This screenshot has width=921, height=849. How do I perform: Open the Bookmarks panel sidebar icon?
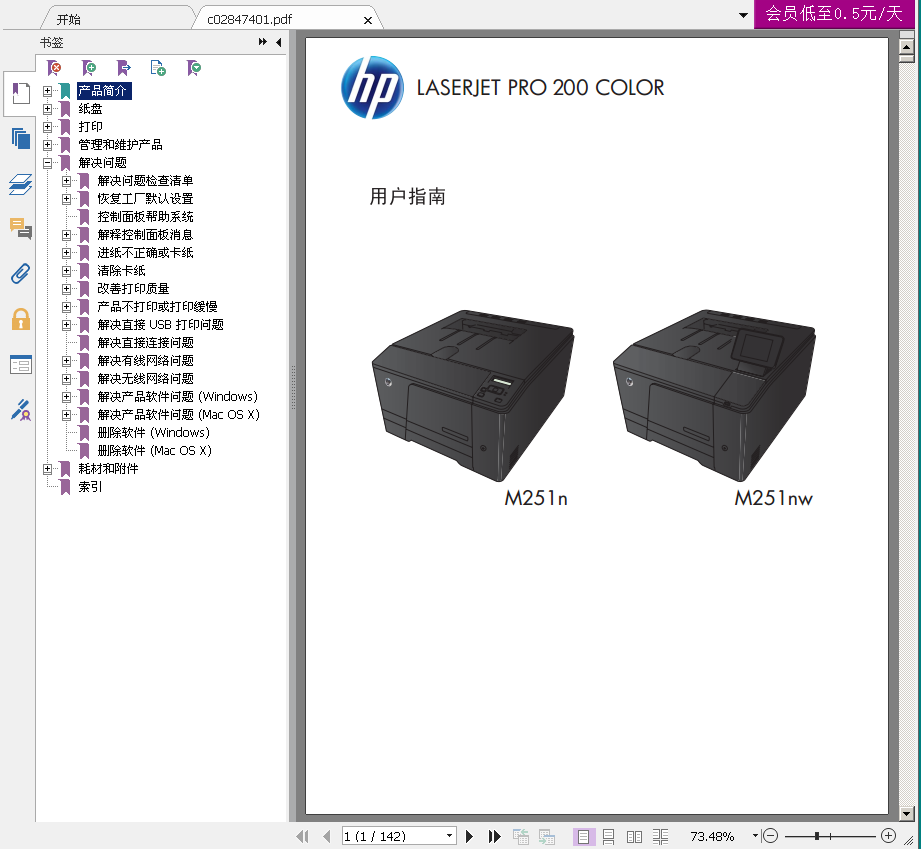tap(21, 94)
